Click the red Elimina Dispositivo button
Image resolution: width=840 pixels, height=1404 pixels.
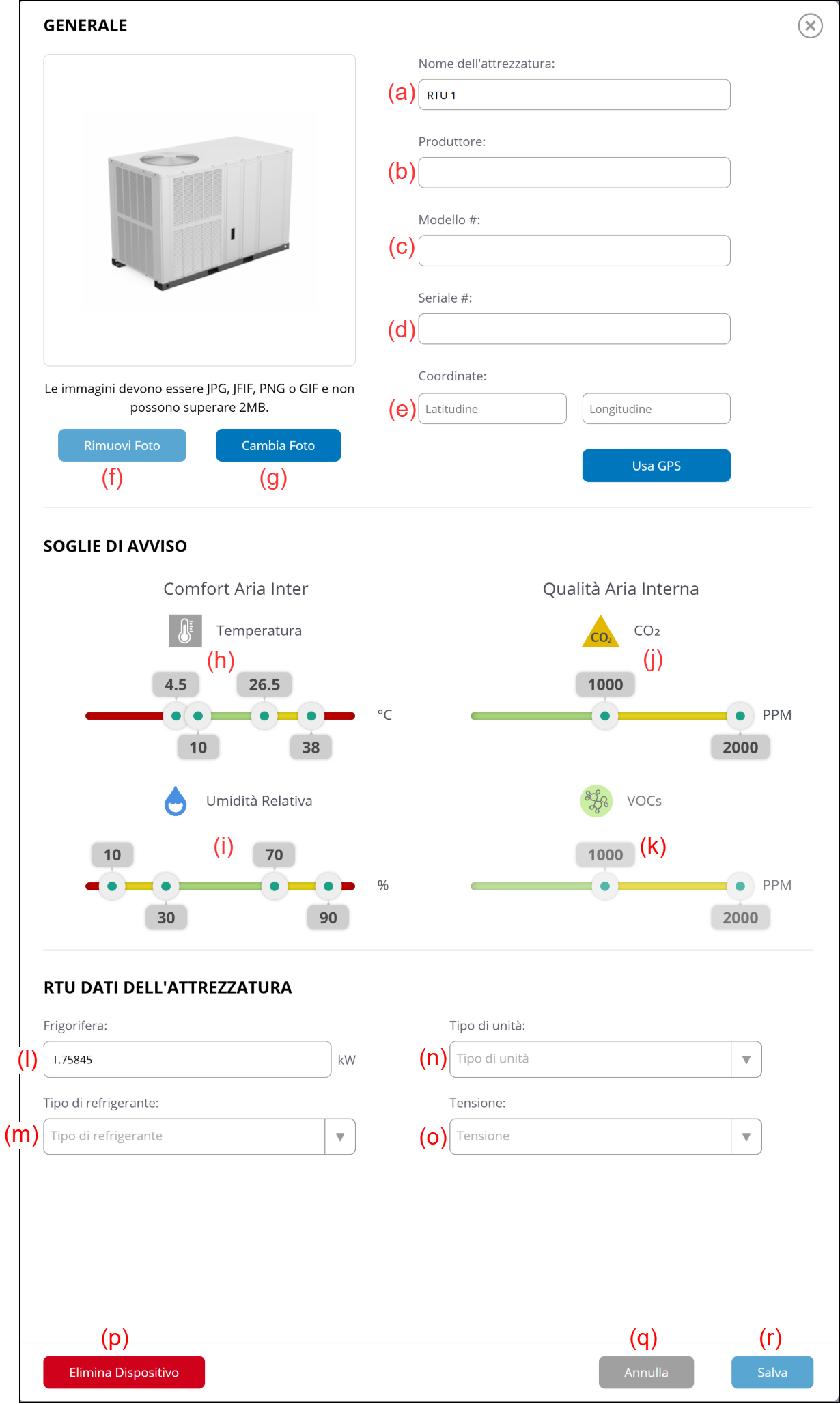point(124,1372)
